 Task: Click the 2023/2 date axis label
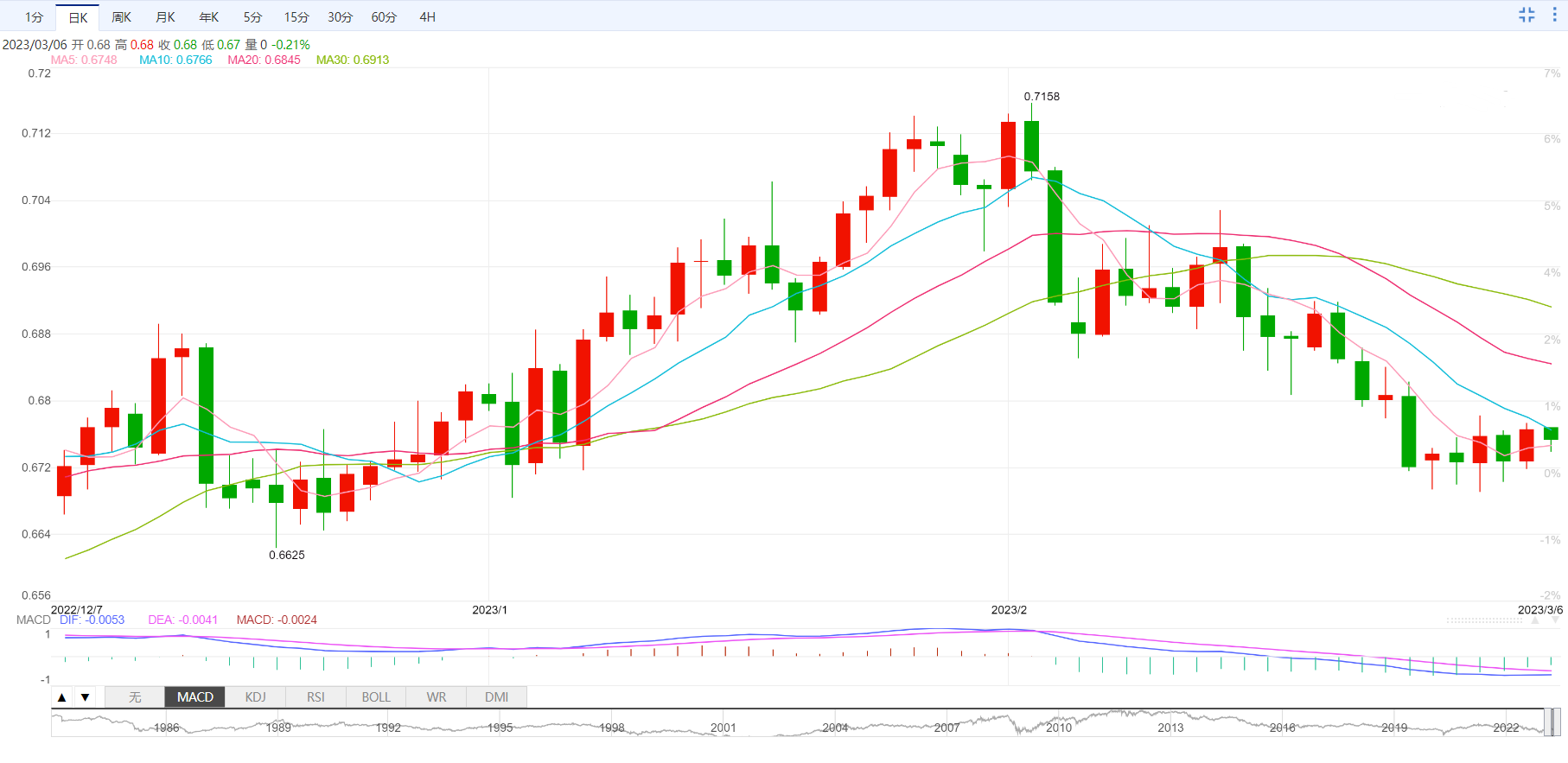tap(1009, 610)
